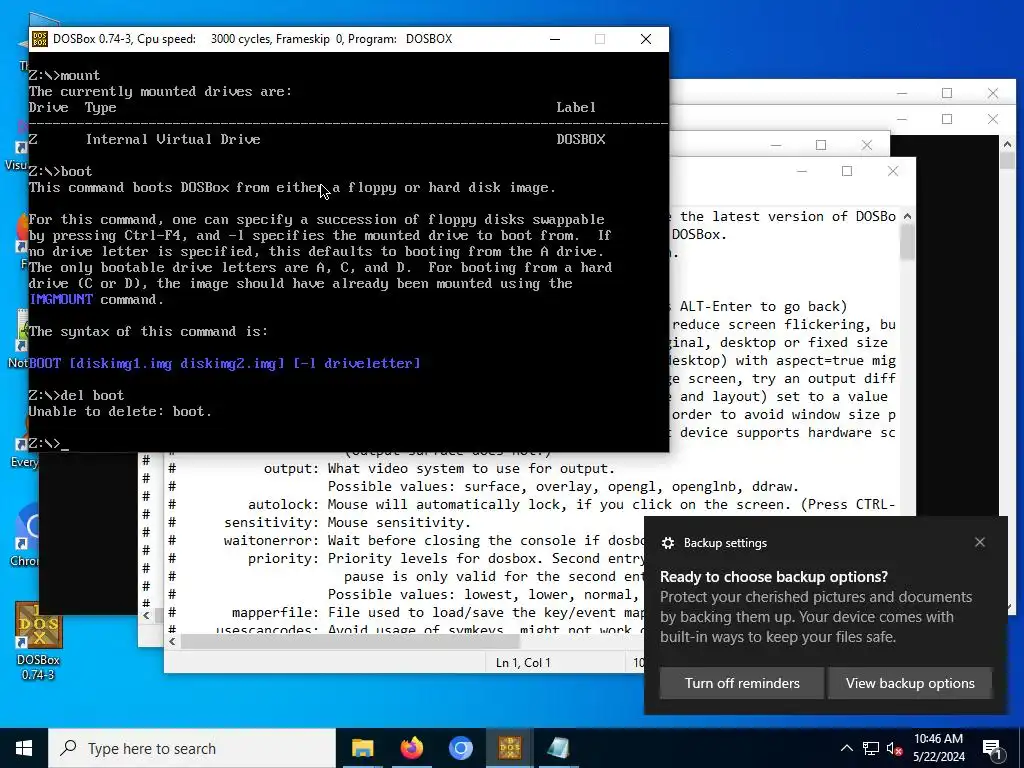This screenshot has height=768, width=1024.
Task: Click the text 'waitonerror:' in Notepad
Action: tap(272, 541)
